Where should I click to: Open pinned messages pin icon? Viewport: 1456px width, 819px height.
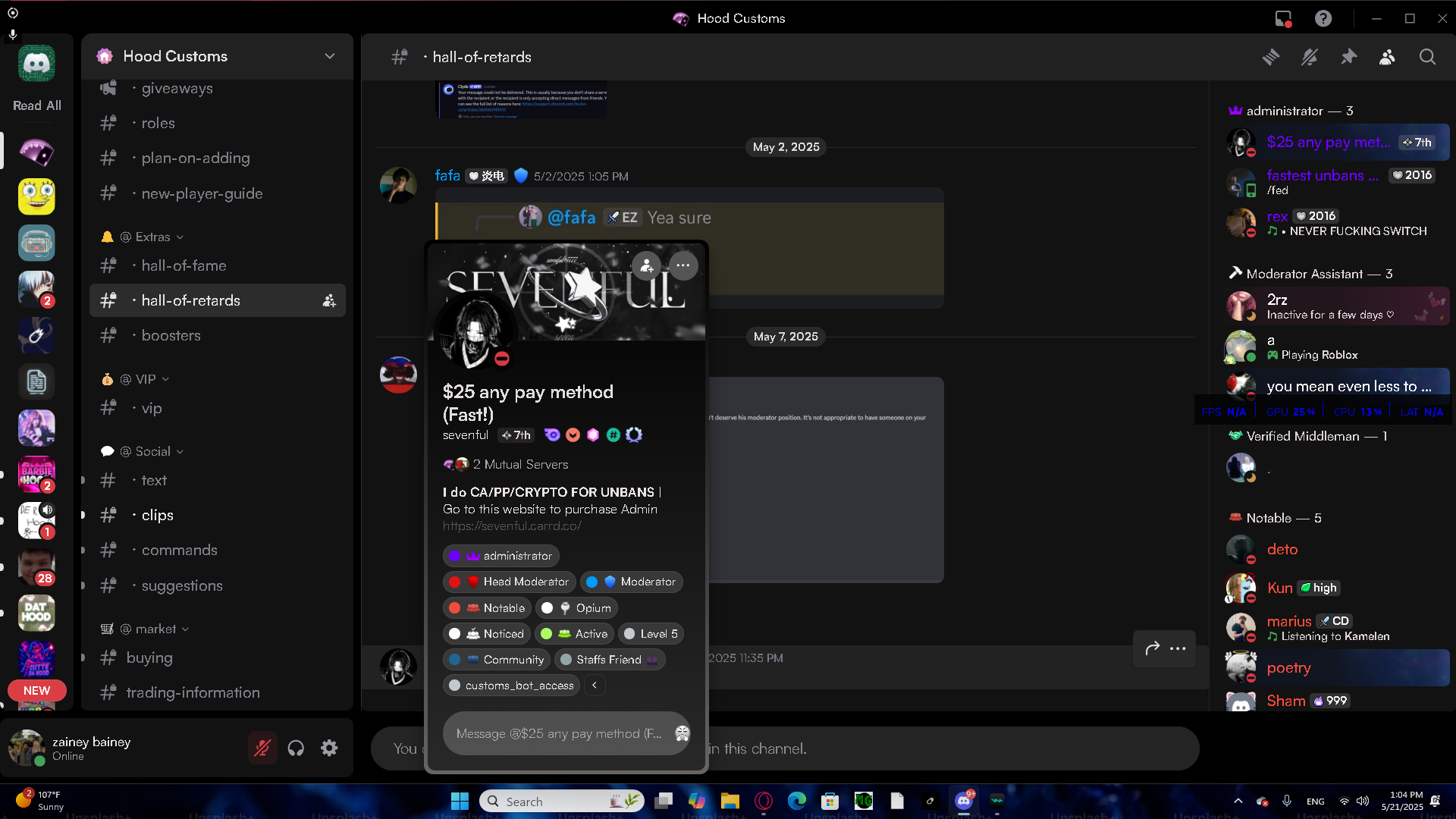pos(1348,57)
